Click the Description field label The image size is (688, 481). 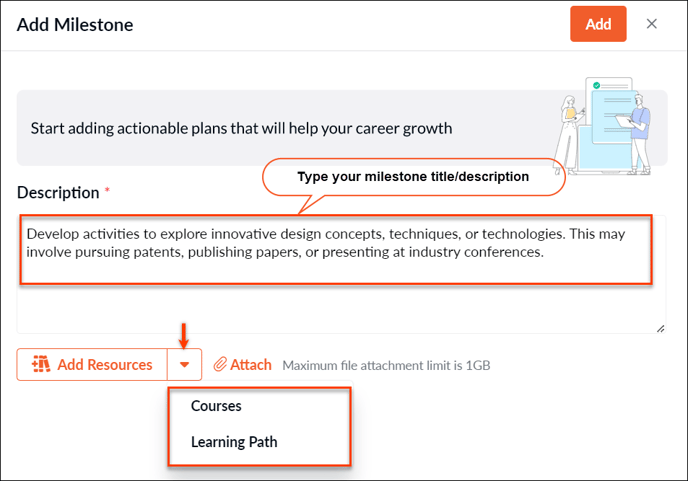point(58,193)
